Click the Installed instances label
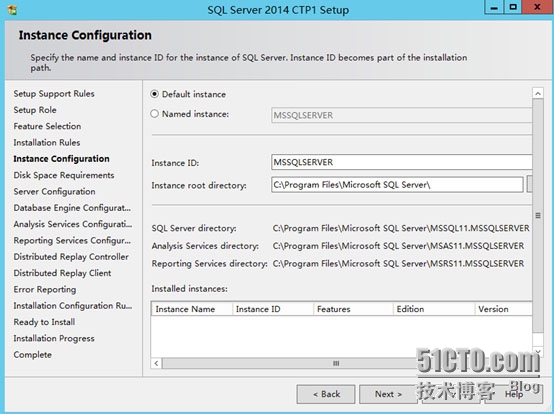Screen dimensions: 554x414 click(190, 289)
